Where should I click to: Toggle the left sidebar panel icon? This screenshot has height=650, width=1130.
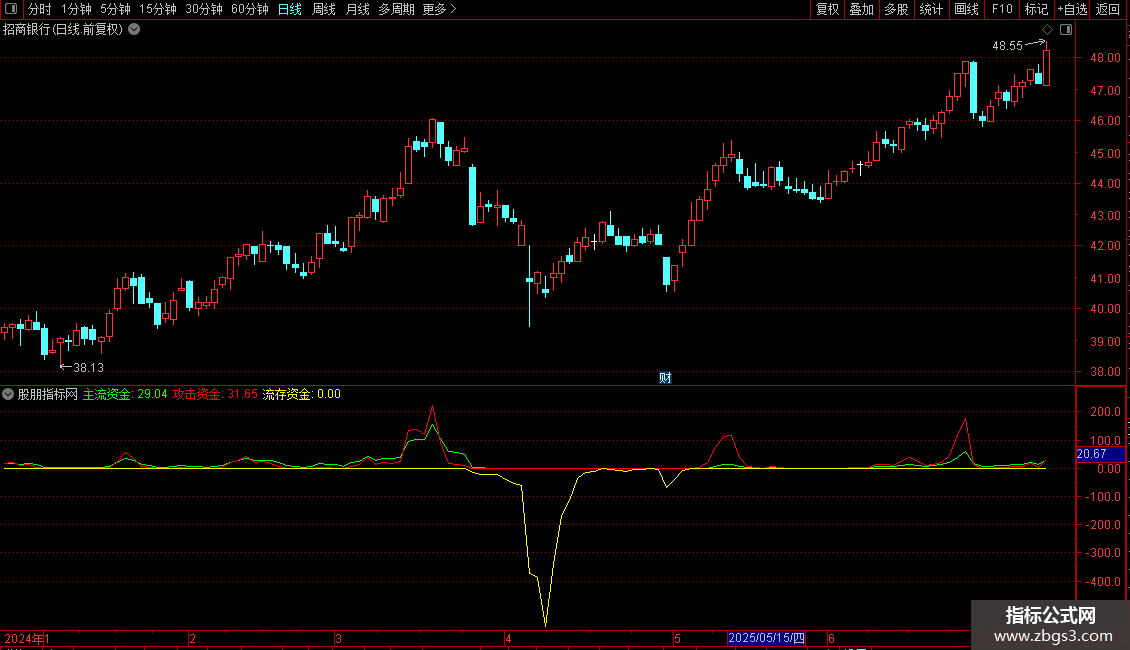click(x=11, y=9)
